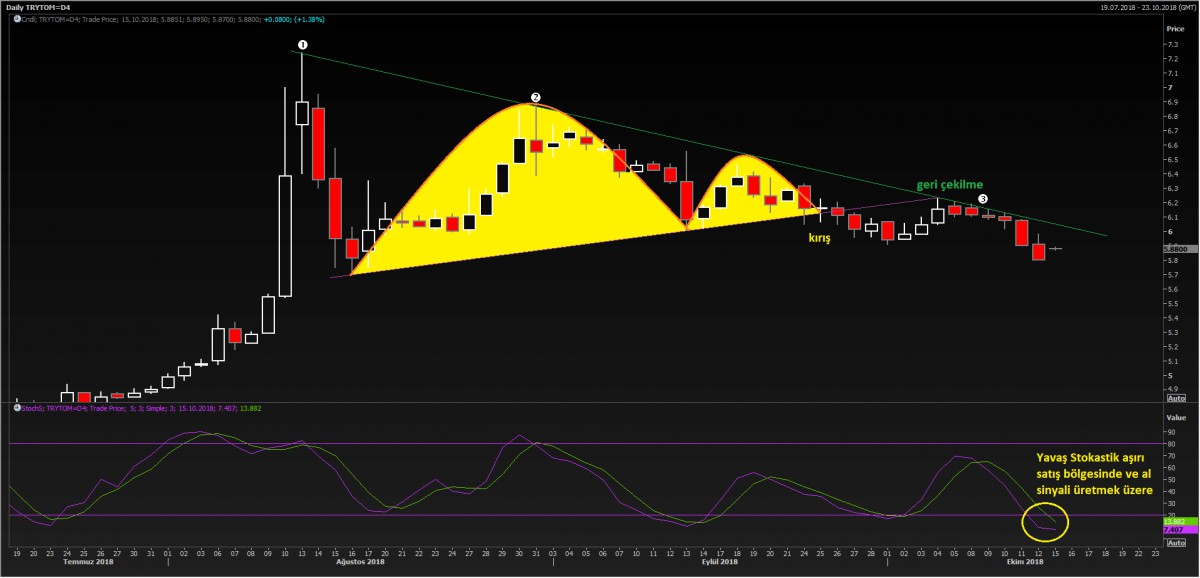1200x578 pixels.
Task: Click the current price tag 5.8800
Action: coord(1179,248)
